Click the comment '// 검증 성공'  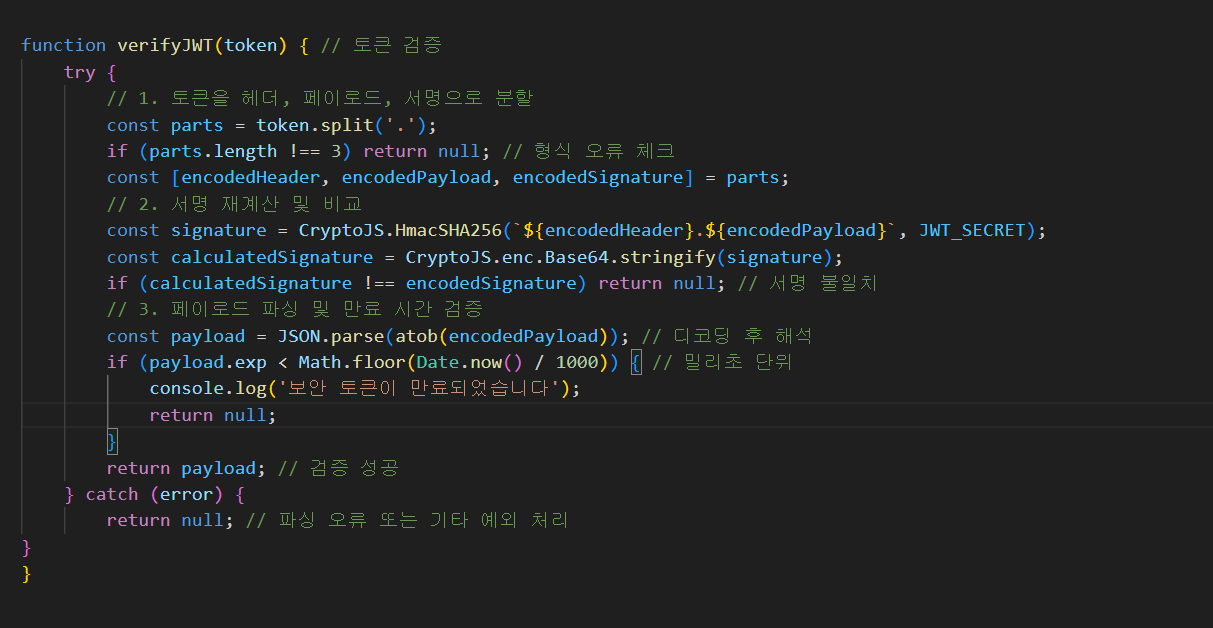click(x=338, y=468)
